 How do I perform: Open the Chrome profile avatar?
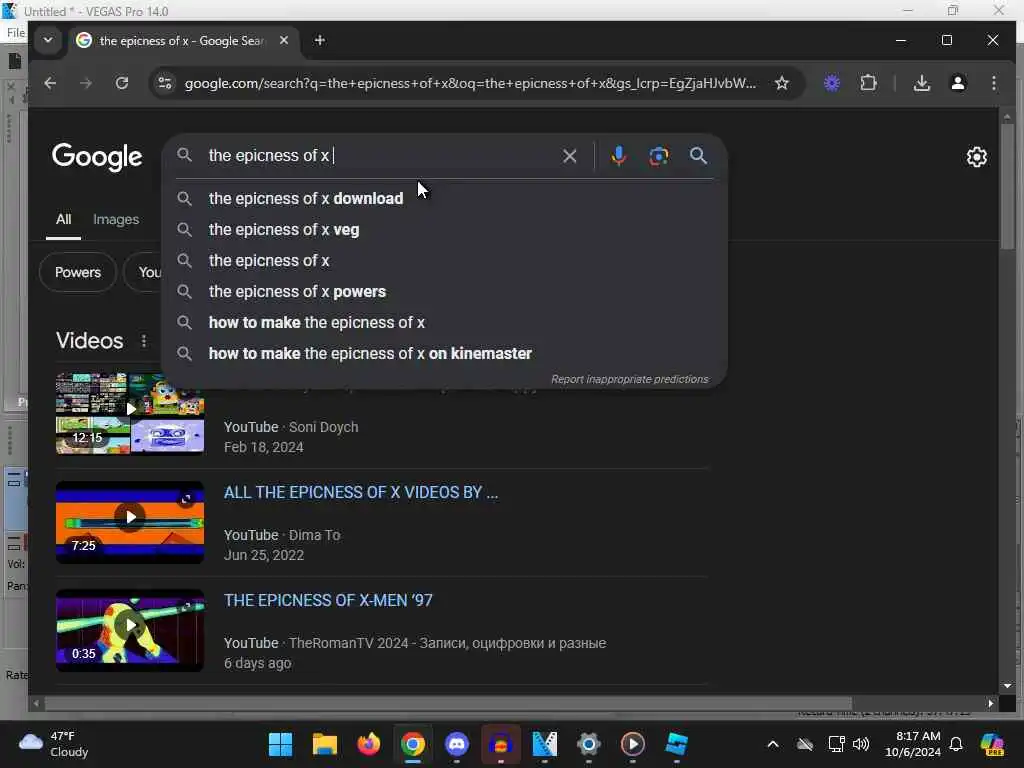coord(957,83)
